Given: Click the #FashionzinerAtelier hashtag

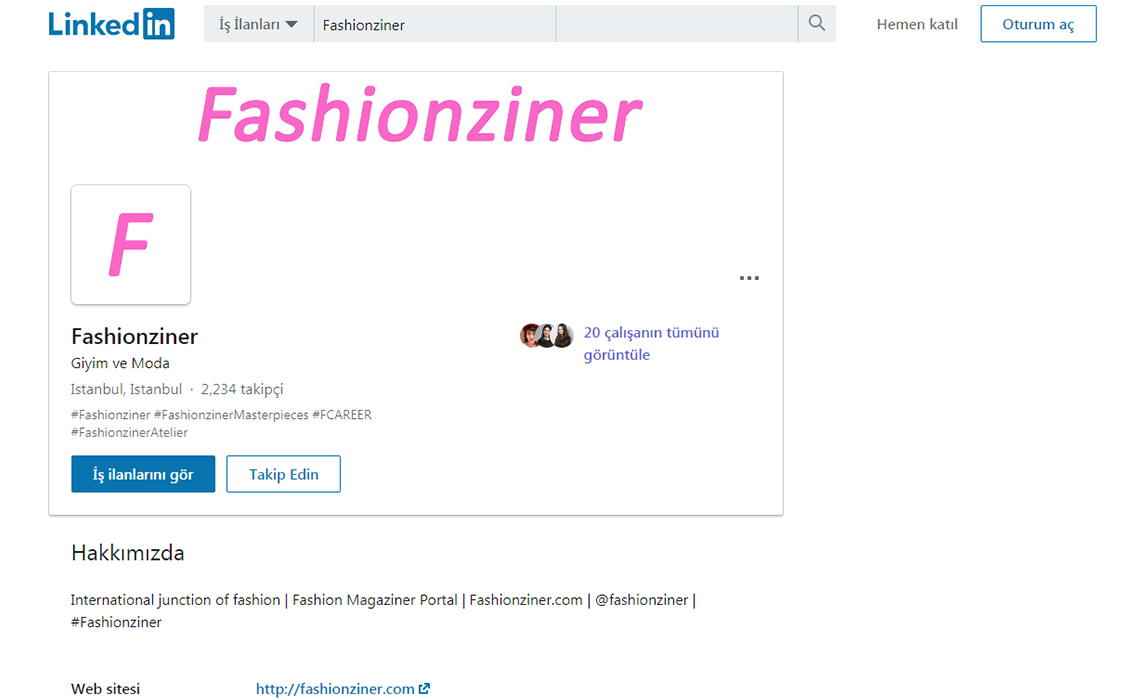Looking at the screenshot, I should (129, 433).
